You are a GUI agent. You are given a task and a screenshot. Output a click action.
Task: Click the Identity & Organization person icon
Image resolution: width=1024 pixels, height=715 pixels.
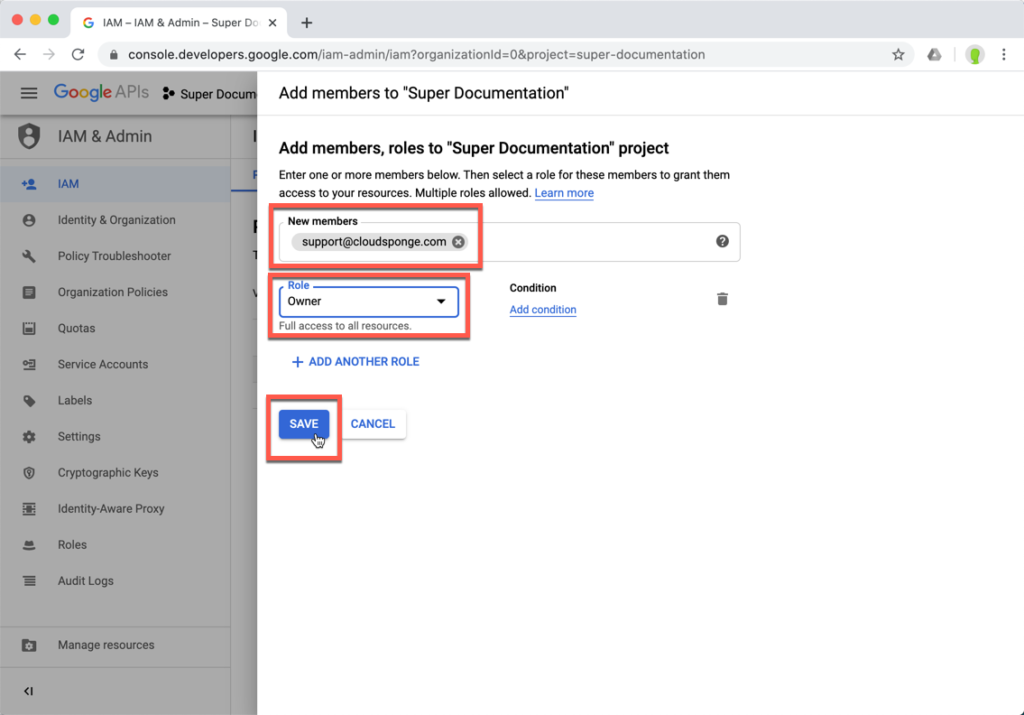coord(29,220)
